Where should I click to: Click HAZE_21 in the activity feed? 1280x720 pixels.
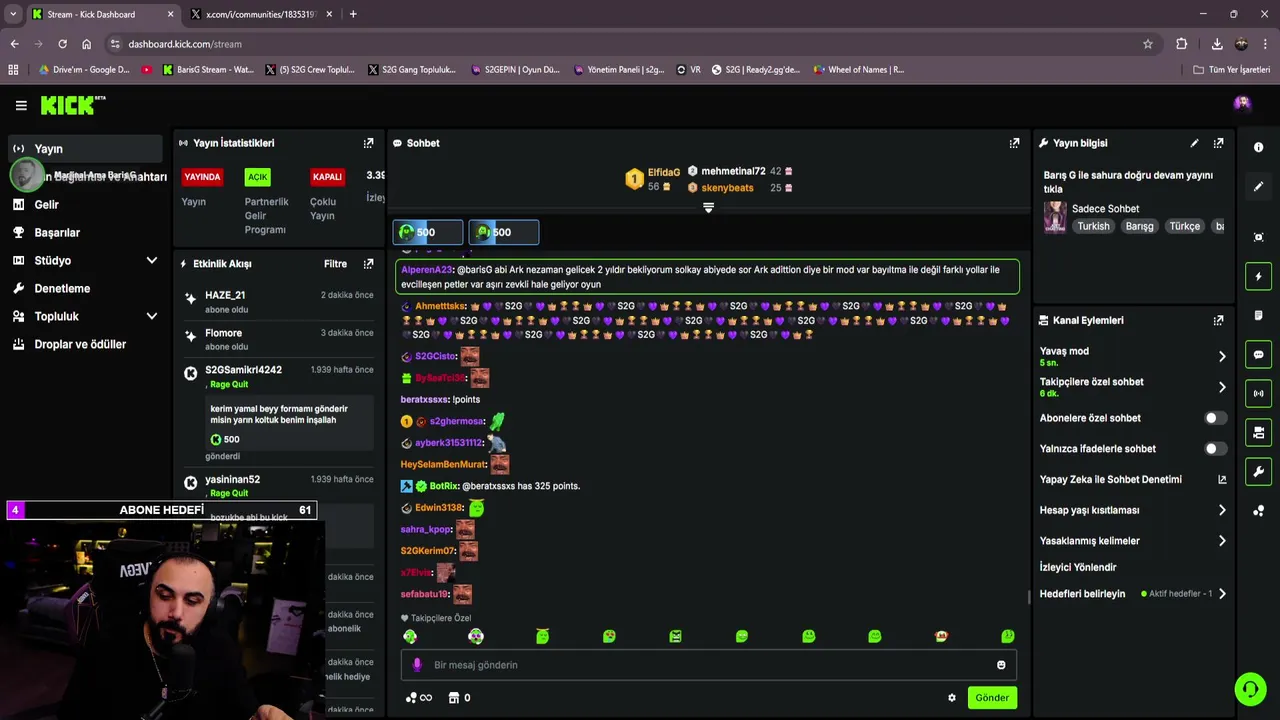pyautogui.click(x=225, y=295)
